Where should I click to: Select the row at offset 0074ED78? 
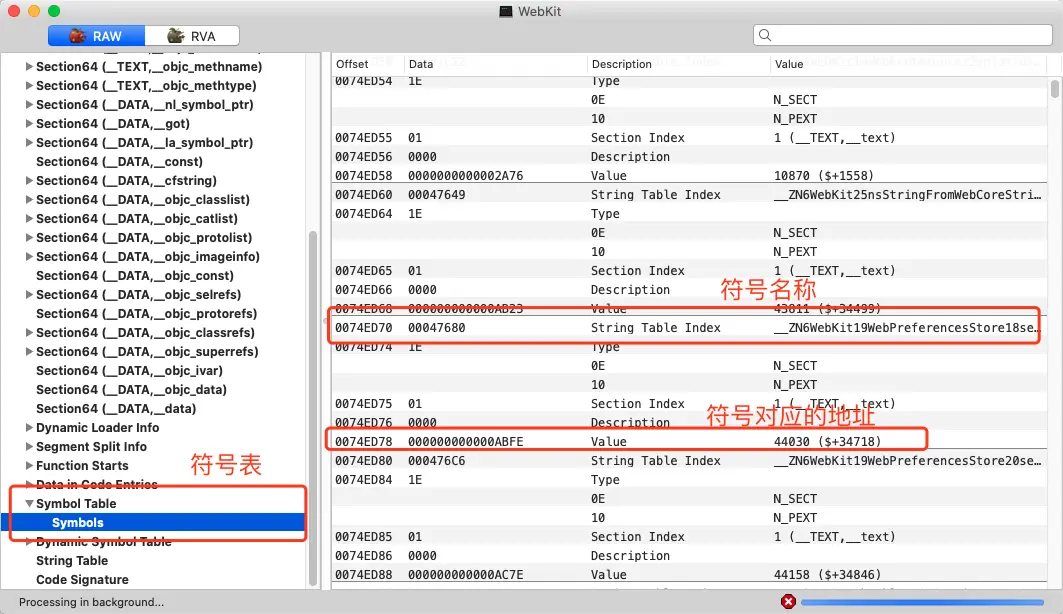(689, 441)
